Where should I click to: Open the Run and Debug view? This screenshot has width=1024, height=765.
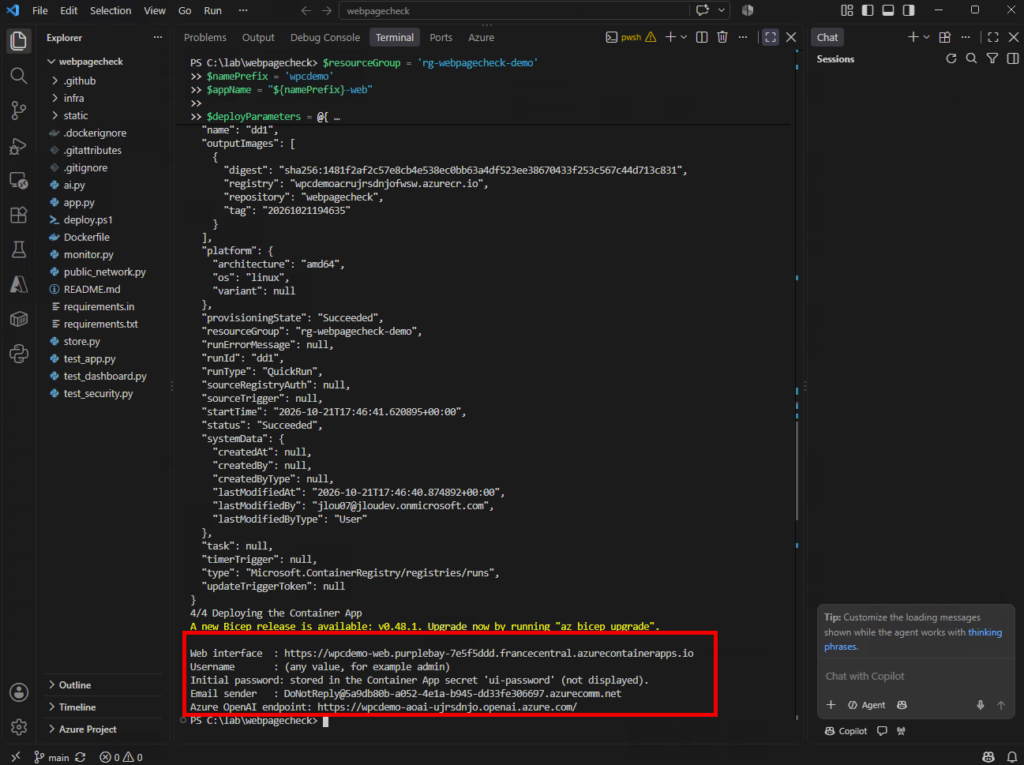[x=18, y=146]
